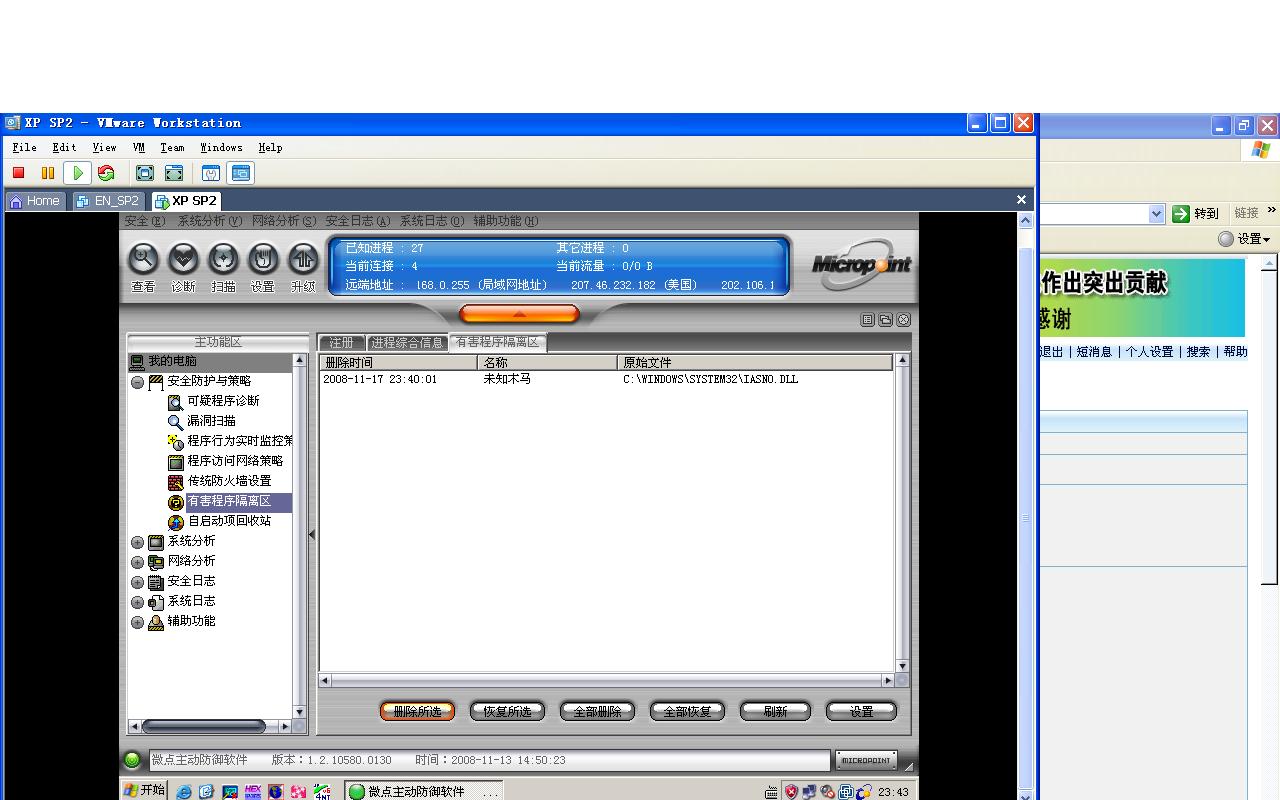The height and width of the screenshot is (800, 1280).
Task: Expand the 辅助功能 tree node
Action: (138, 622)
